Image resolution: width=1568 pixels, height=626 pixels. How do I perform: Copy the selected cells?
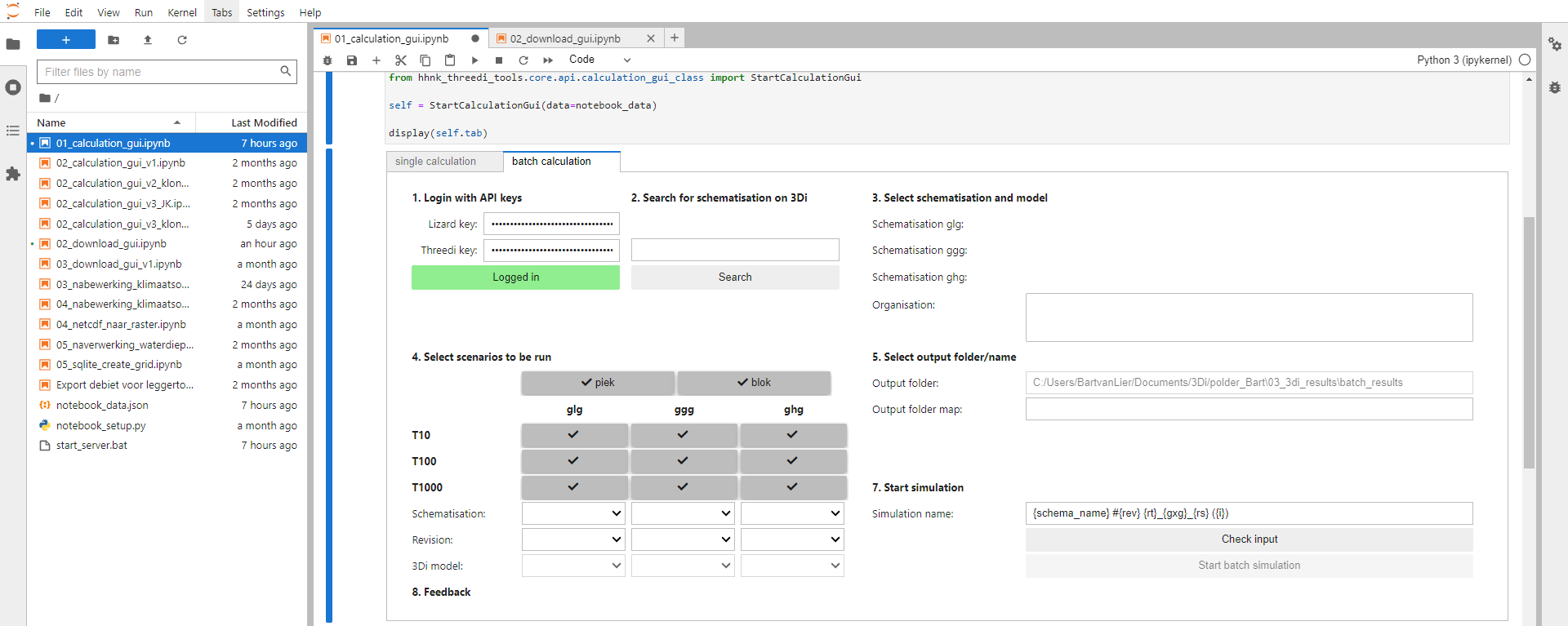click(x=425, y=60)
